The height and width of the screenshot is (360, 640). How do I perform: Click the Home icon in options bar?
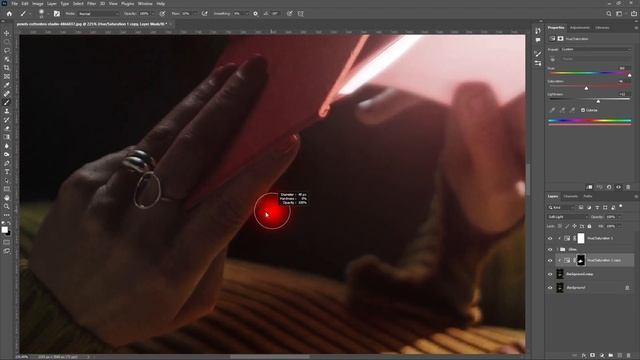9,13
